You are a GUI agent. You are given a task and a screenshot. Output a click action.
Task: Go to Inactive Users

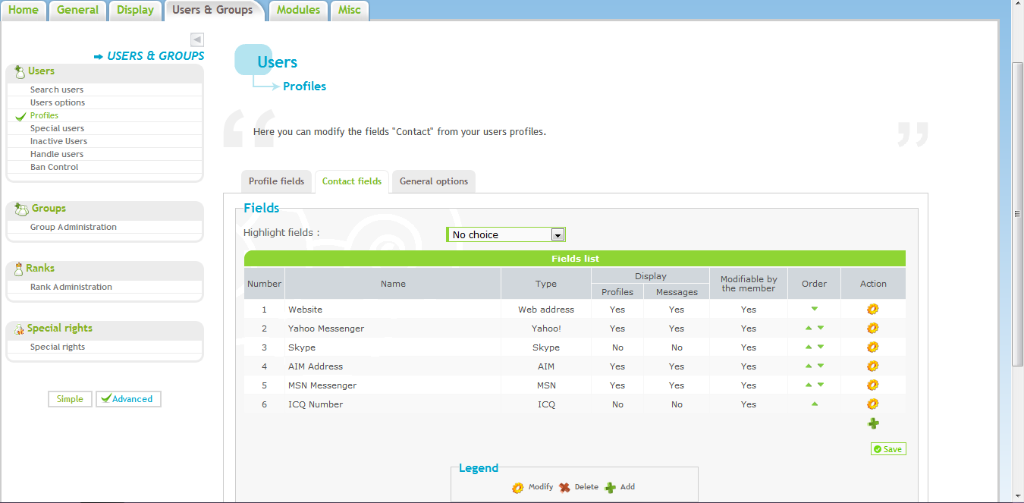tap(58, 141)
